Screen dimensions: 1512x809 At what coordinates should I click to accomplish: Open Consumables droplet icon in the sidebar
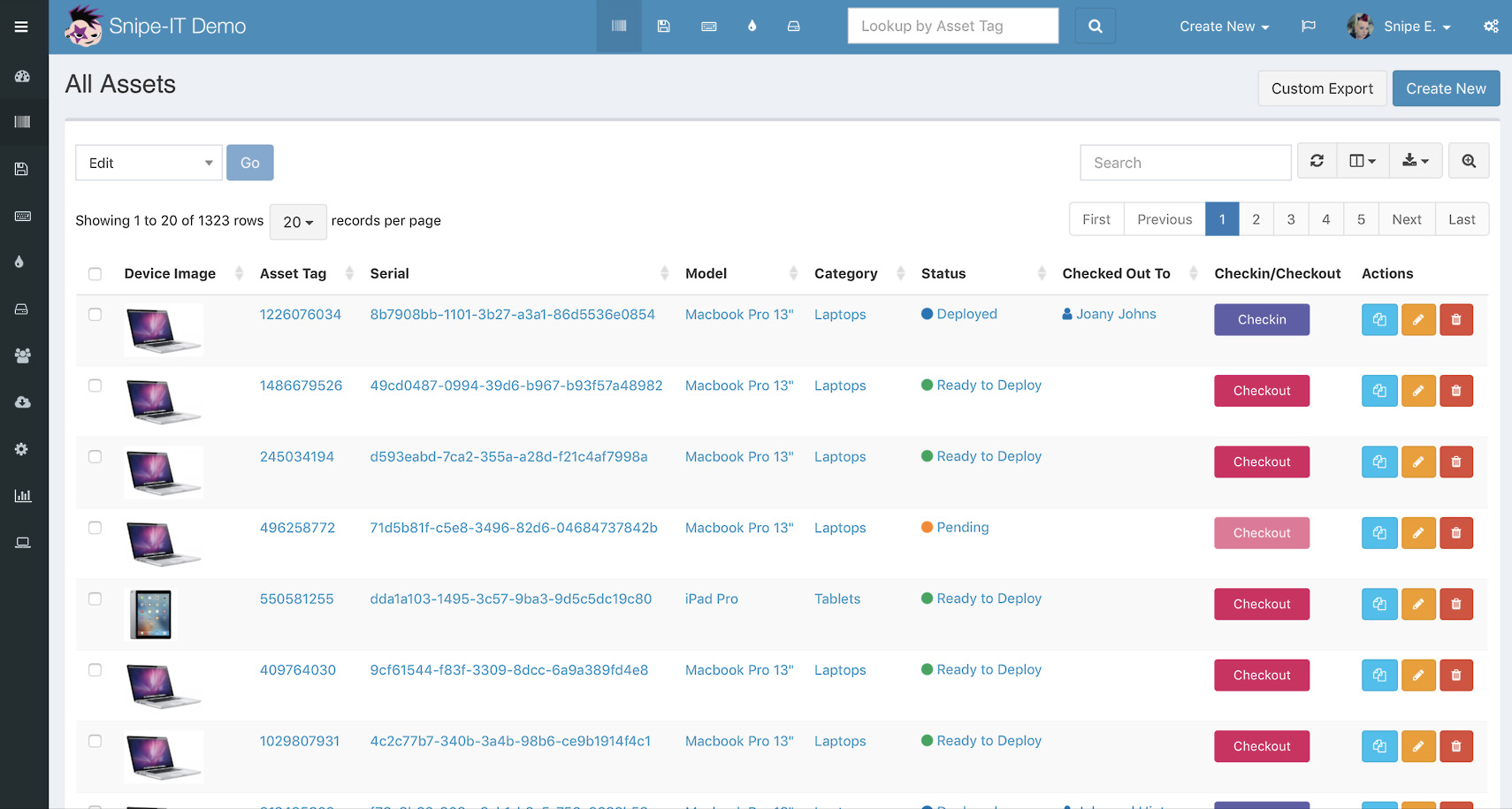19,262
